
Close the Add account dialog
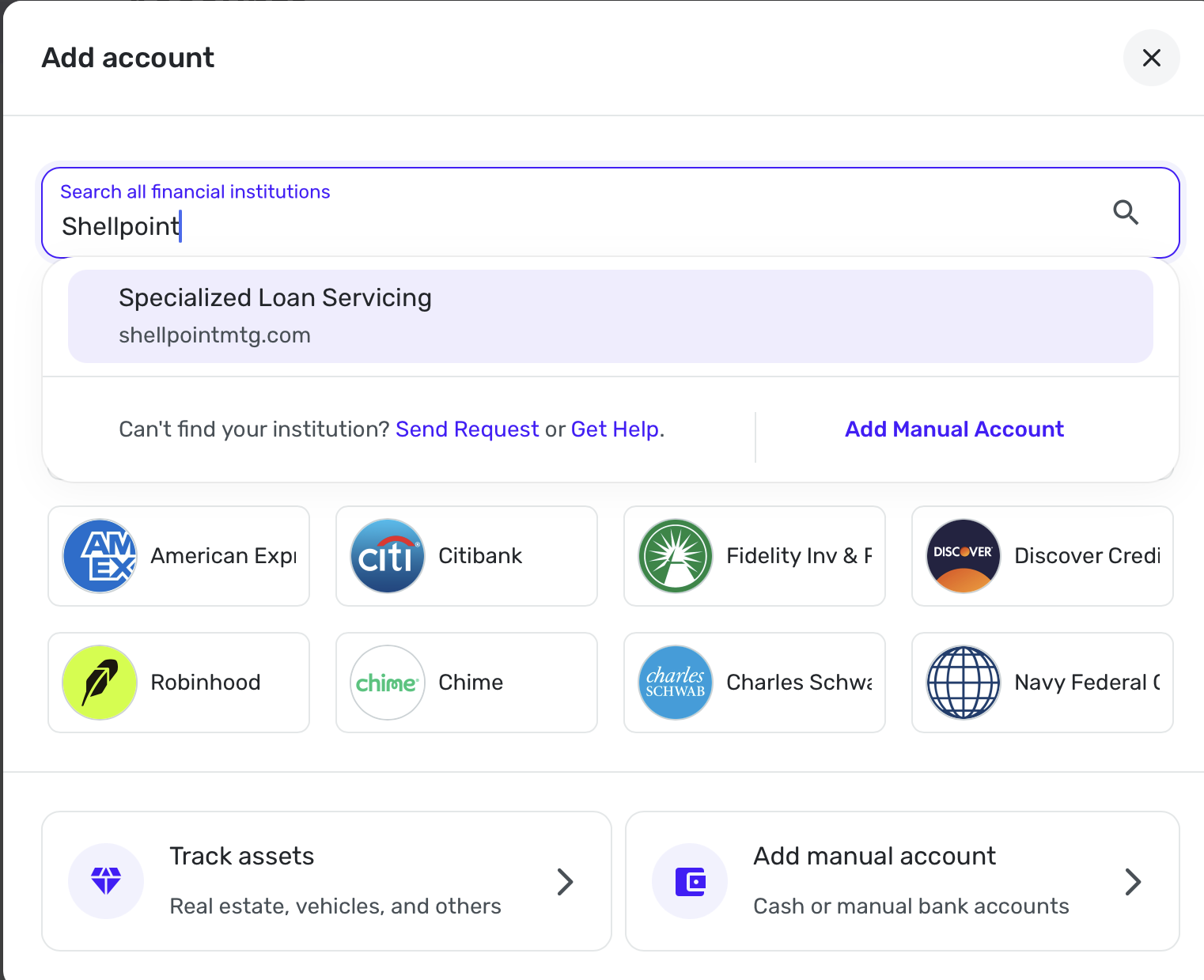pyautogui.click(x=1151, y=58)
